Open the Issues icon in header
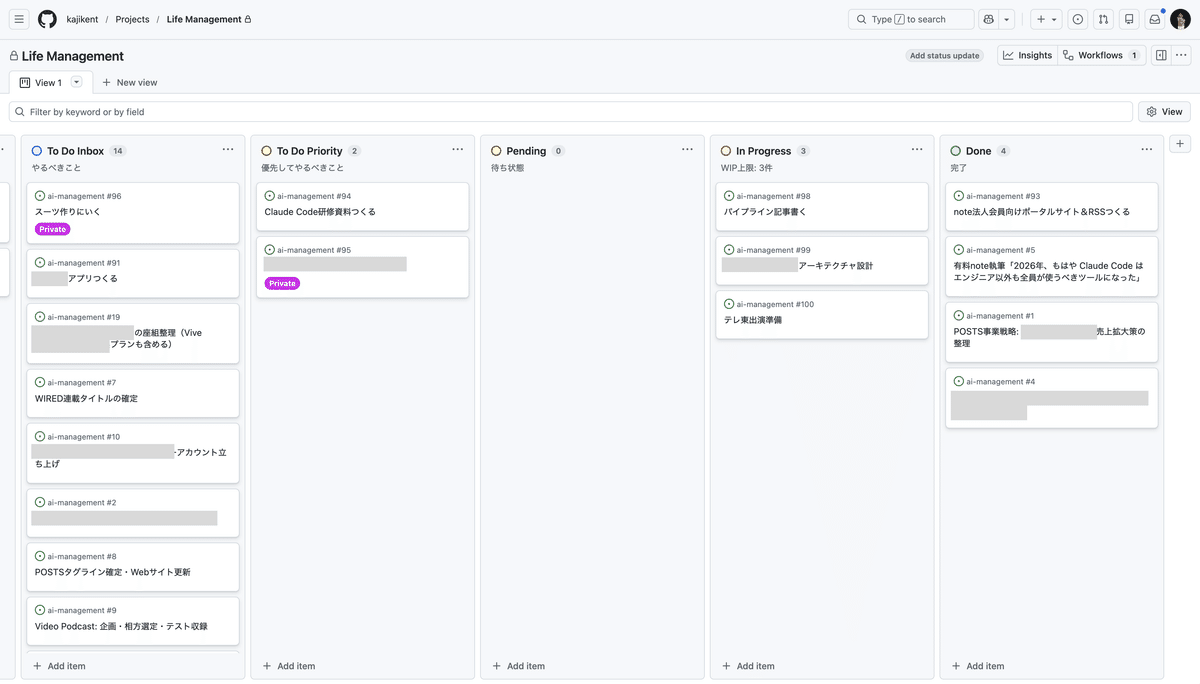This screenshot has height=684, width=1200. point(1077,19)
